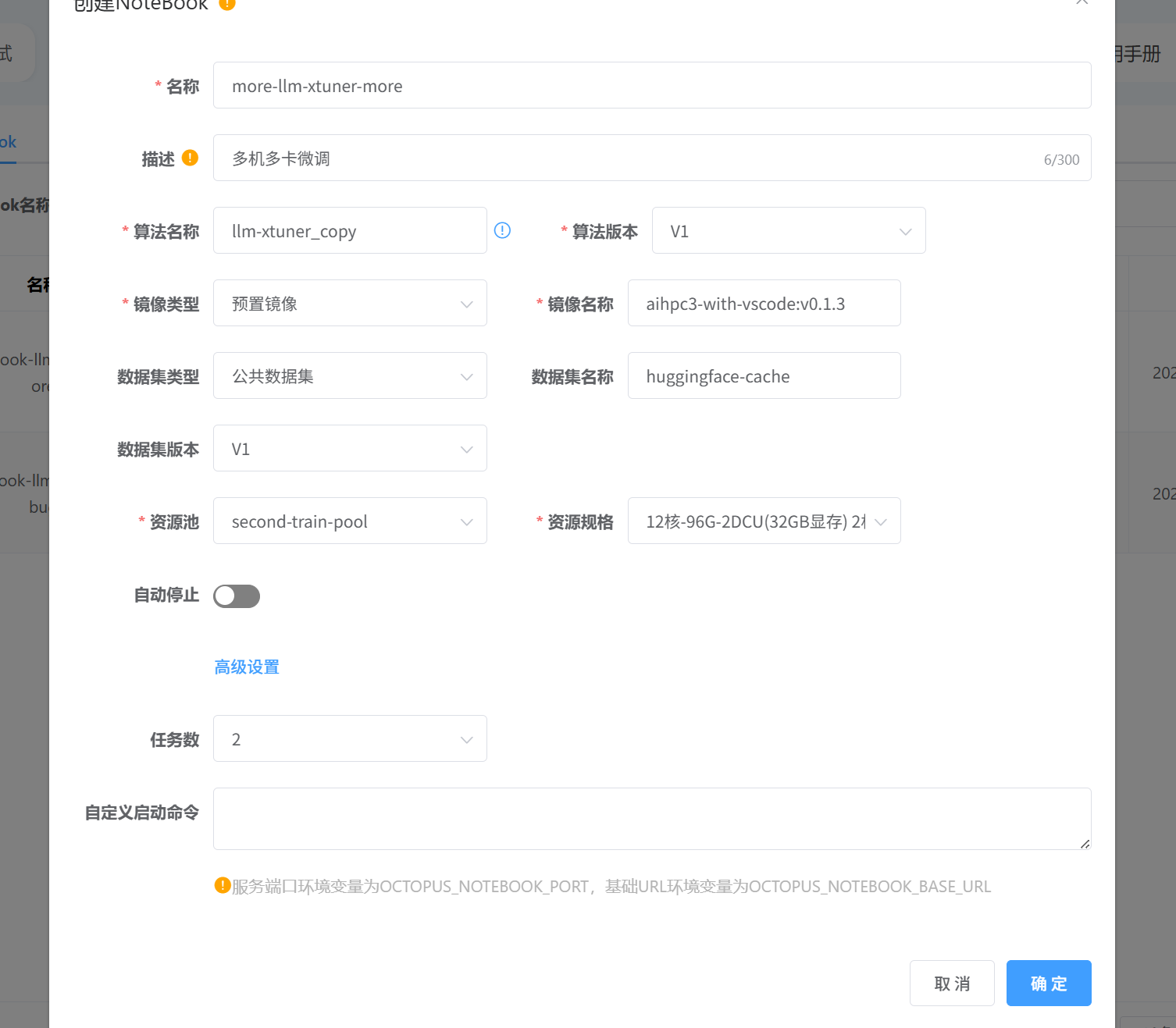Click the orange warning icon next to 描述

190,158
